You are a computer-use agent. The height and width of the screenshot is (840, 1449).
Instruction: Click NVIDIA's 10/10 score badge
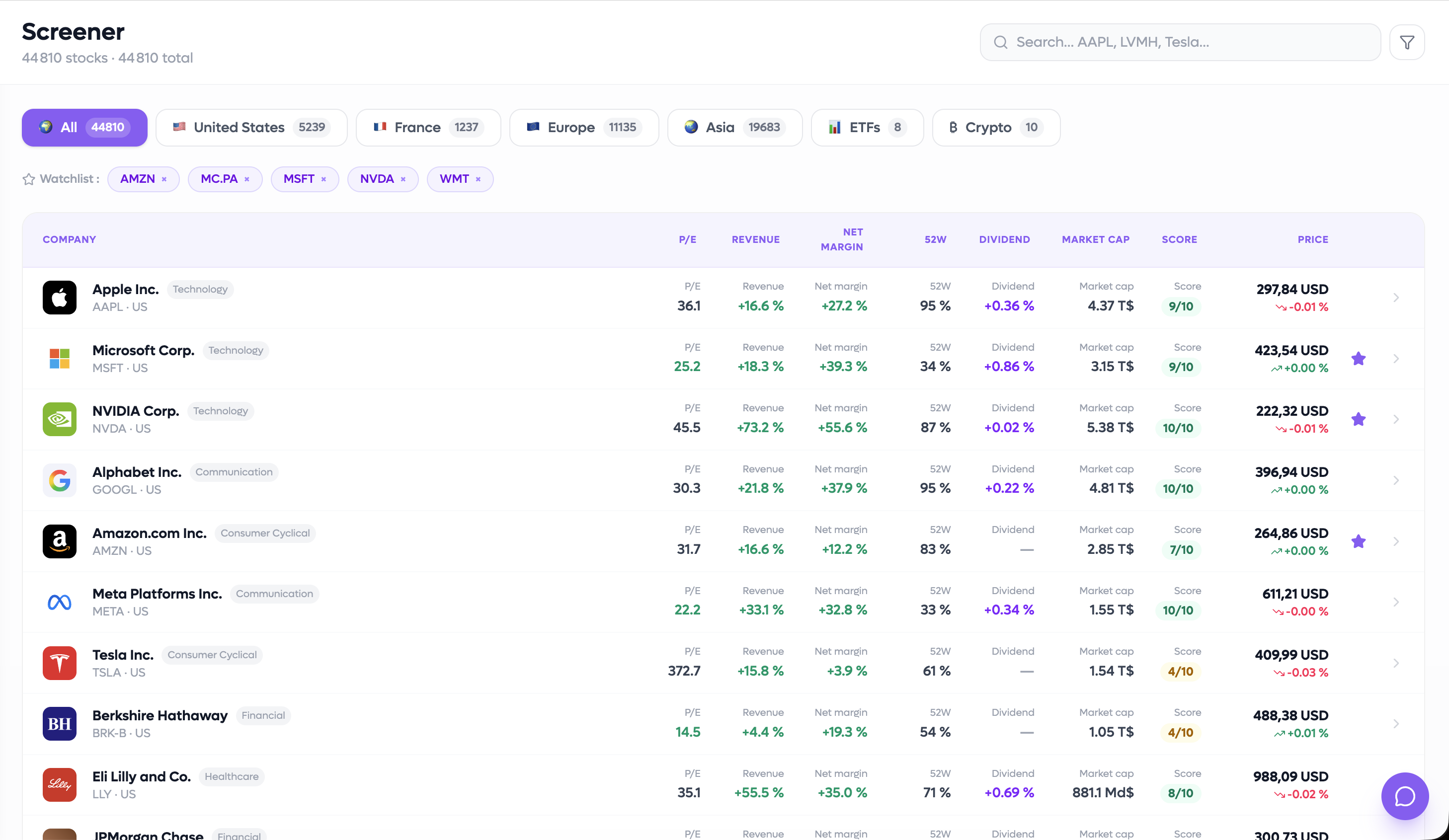1178,428
